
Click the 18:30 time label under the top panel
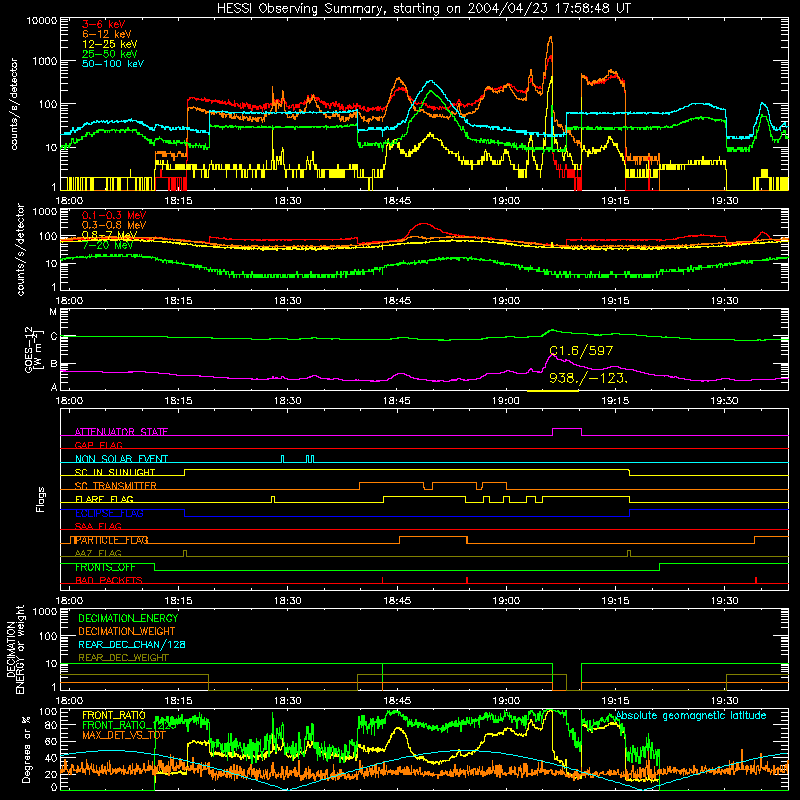point(287,200)
